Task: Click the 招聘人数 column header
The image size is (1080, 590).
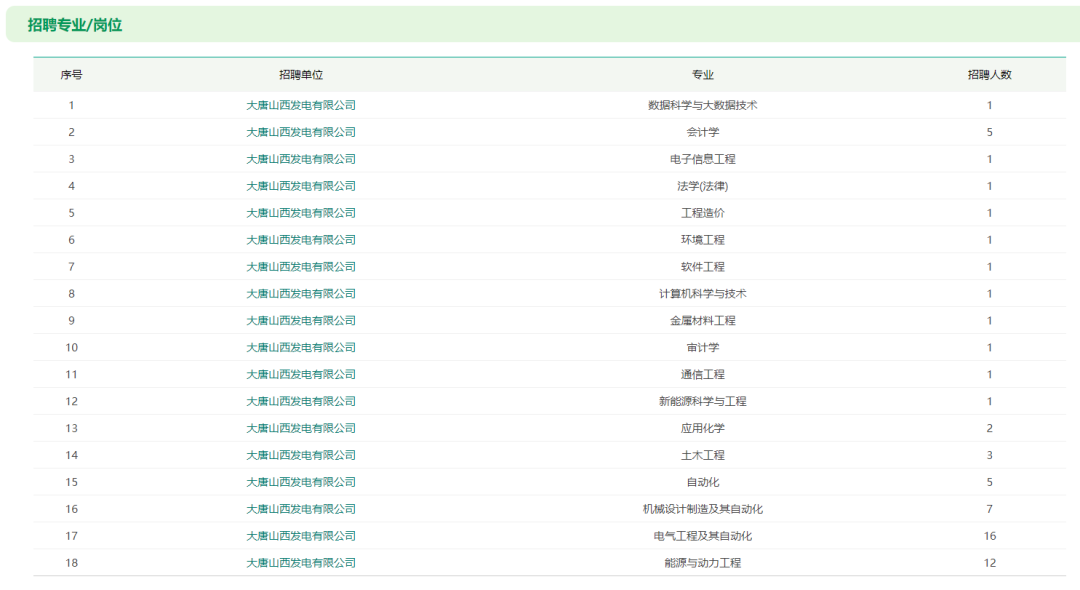Action: pyautogui.click(x=990, y=75)
